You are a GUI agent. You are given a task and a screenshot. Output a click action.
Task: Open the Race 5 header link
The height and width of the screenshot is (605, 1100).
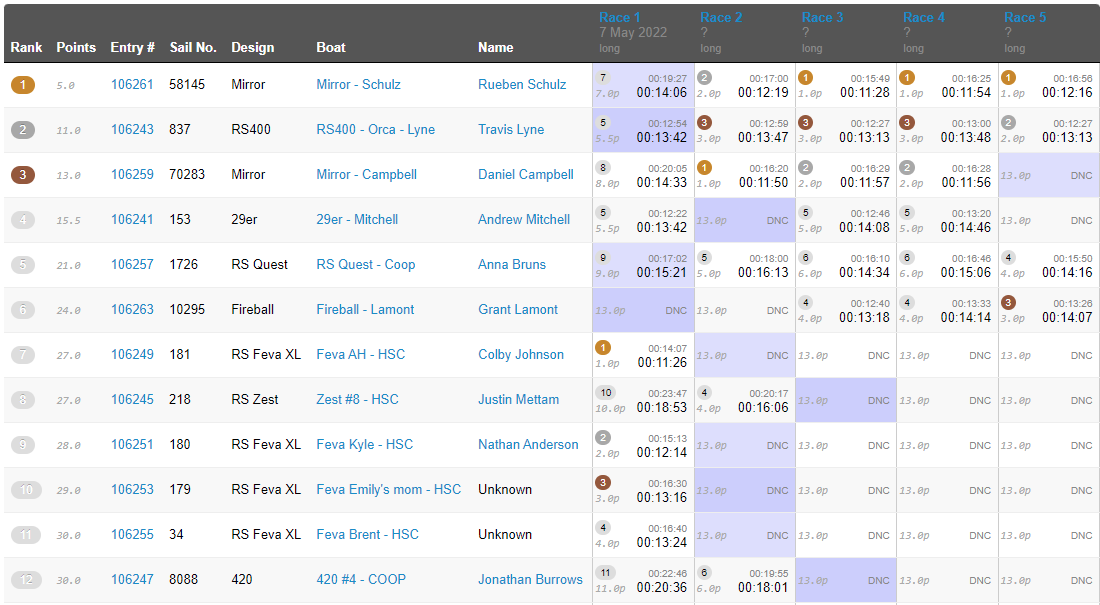pos(1025,18)
